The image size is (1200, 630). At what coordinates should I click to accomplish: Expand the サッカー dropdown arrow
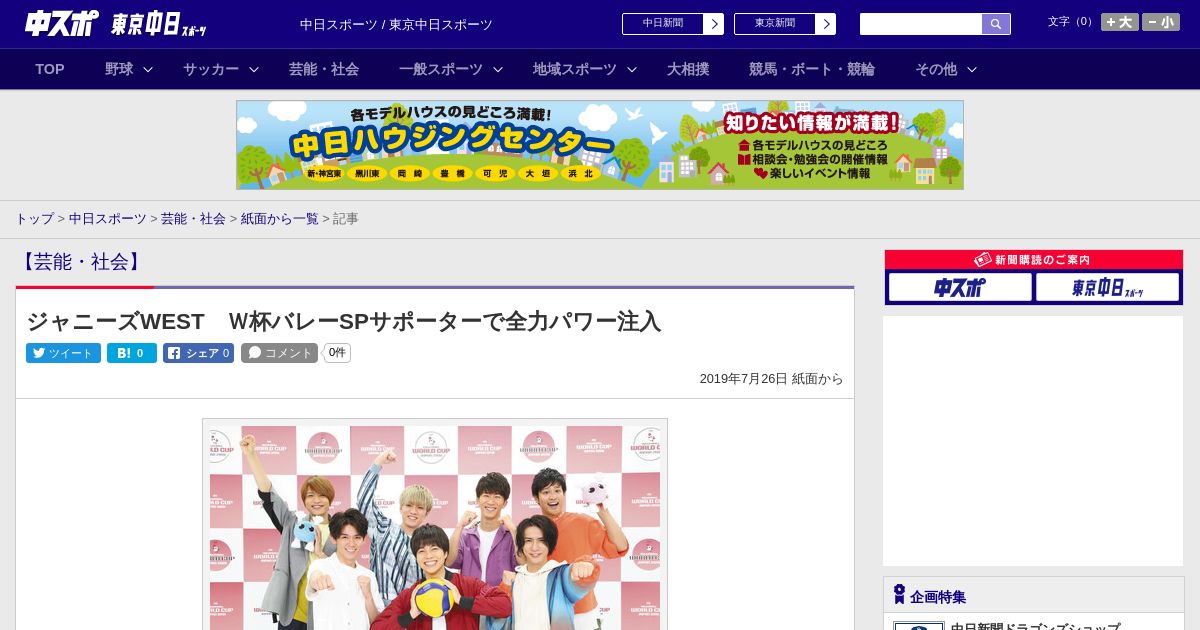point(254,69)
